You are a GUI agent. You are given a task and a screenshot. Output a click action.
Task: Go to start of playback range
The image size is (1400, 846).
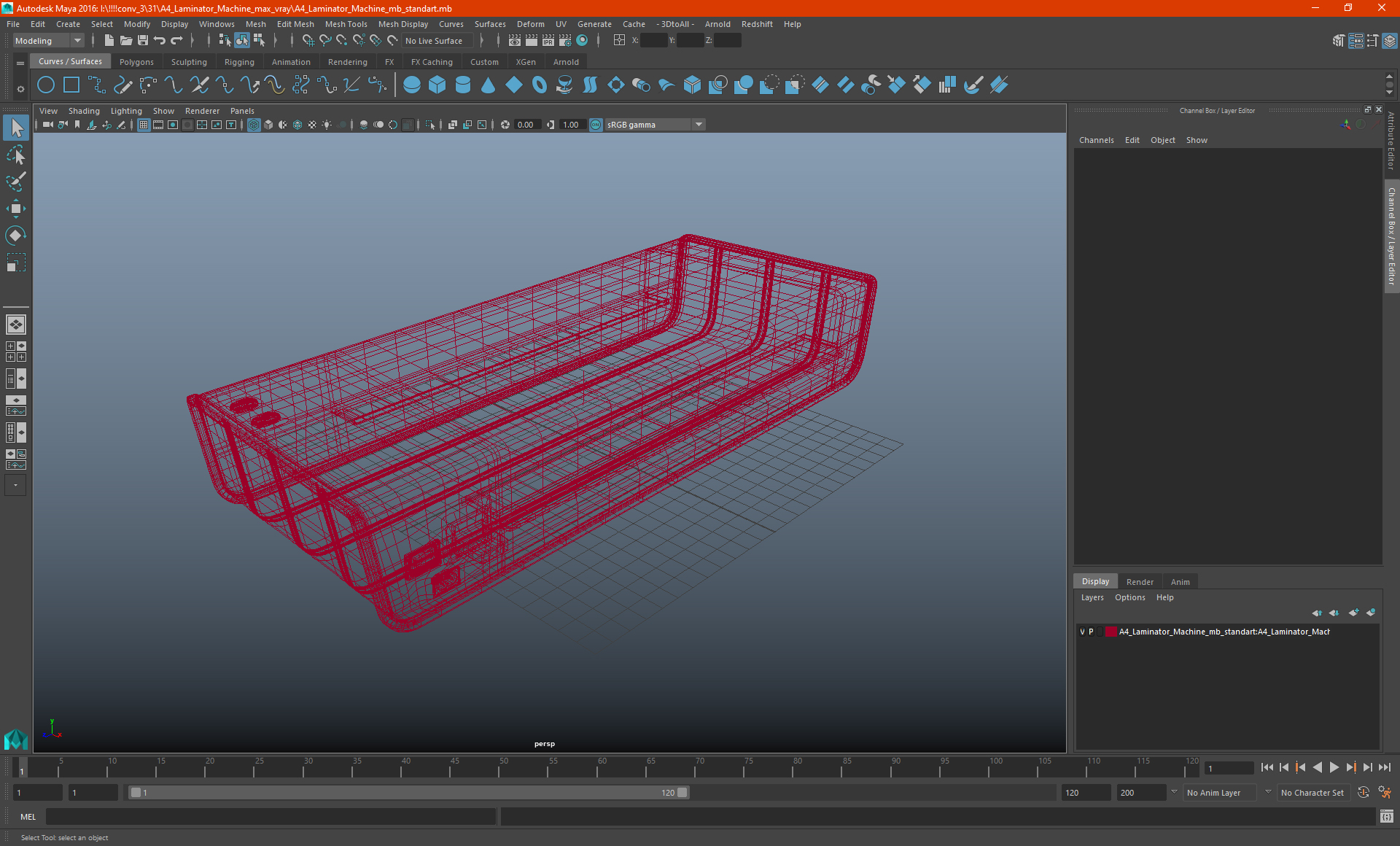[1267, 767]
